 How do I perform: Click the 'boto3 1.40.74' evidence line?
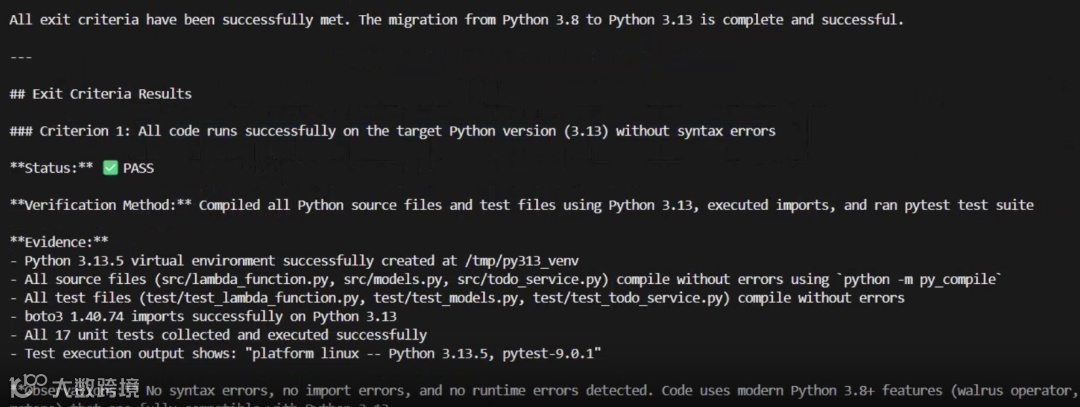(203, 317)
